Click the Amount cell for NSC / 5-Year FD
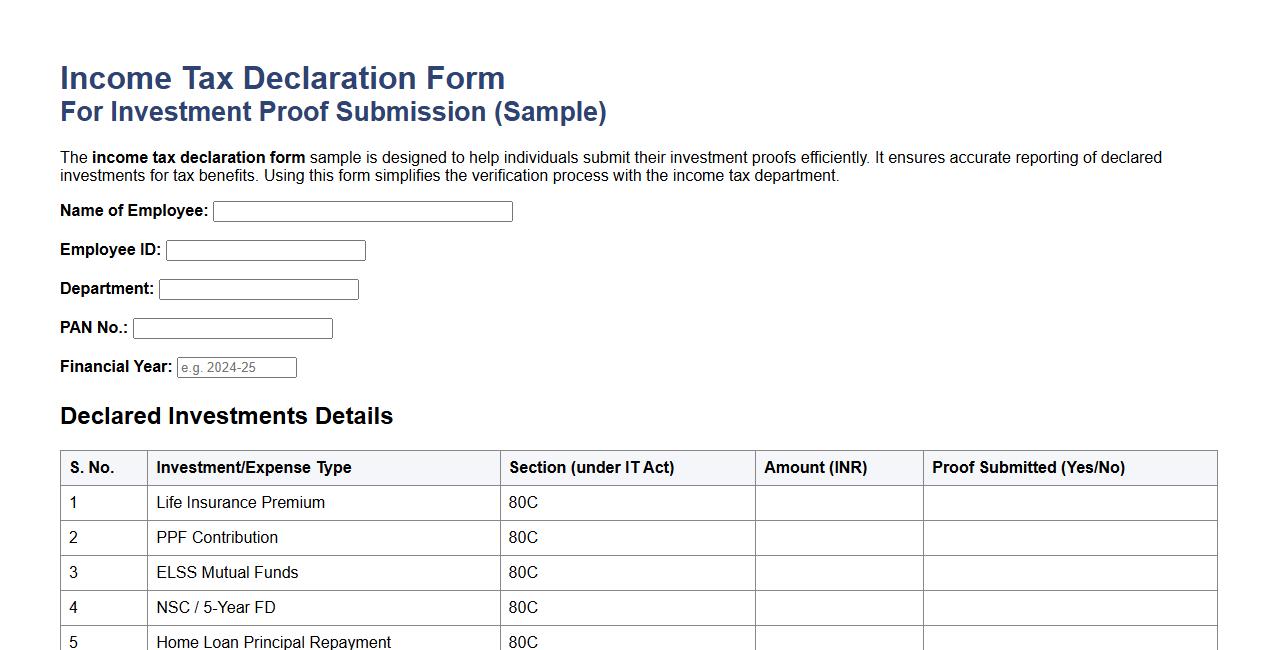This screenshot has width=1278, height=650. (838, 608)
